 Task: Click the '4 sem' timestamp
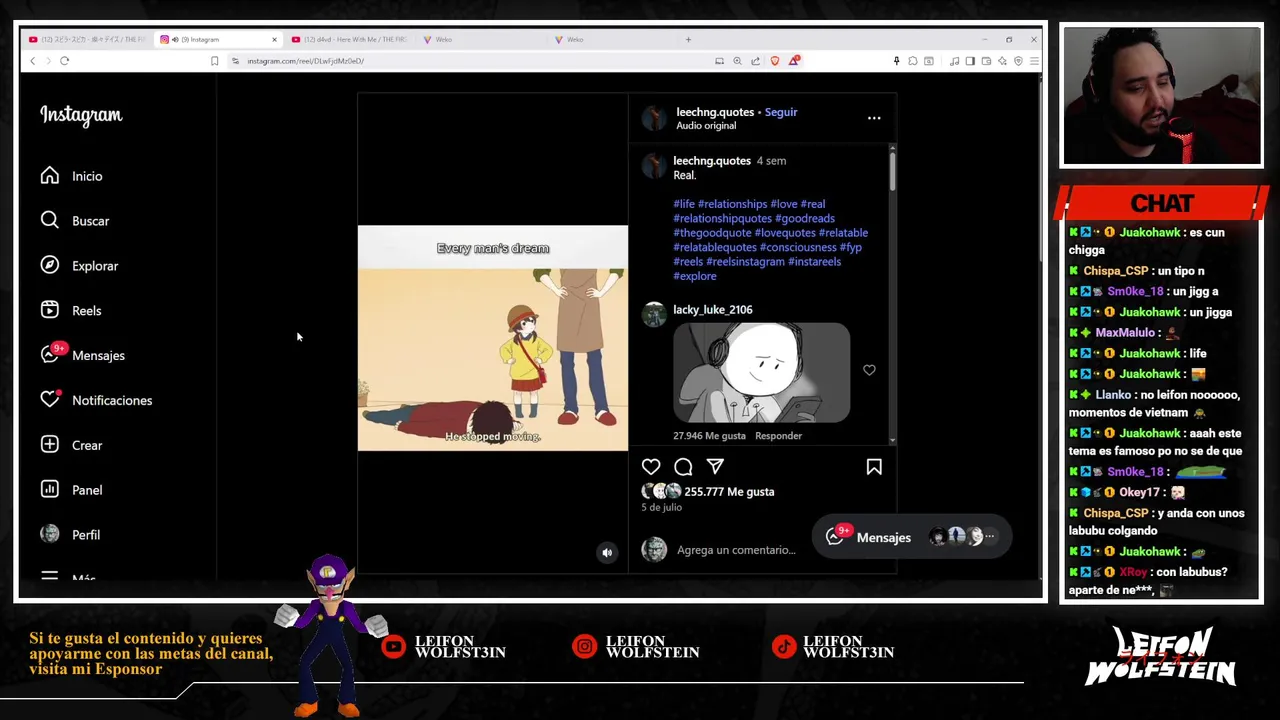pos(771,161)
